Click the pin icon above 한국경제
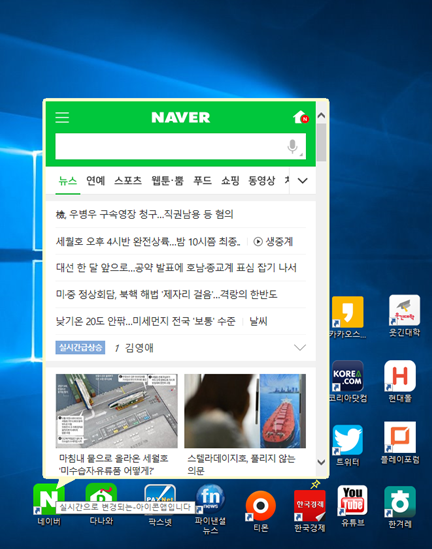 click(315, 484)
